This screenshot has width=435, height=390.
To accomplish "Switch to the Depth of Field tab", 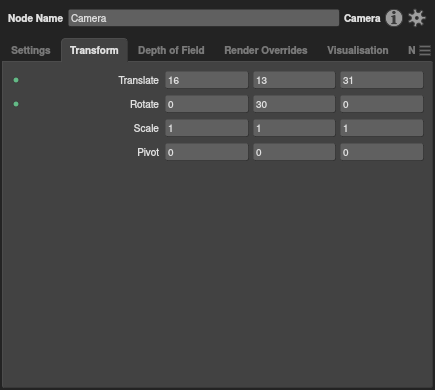I will [171, 50].
